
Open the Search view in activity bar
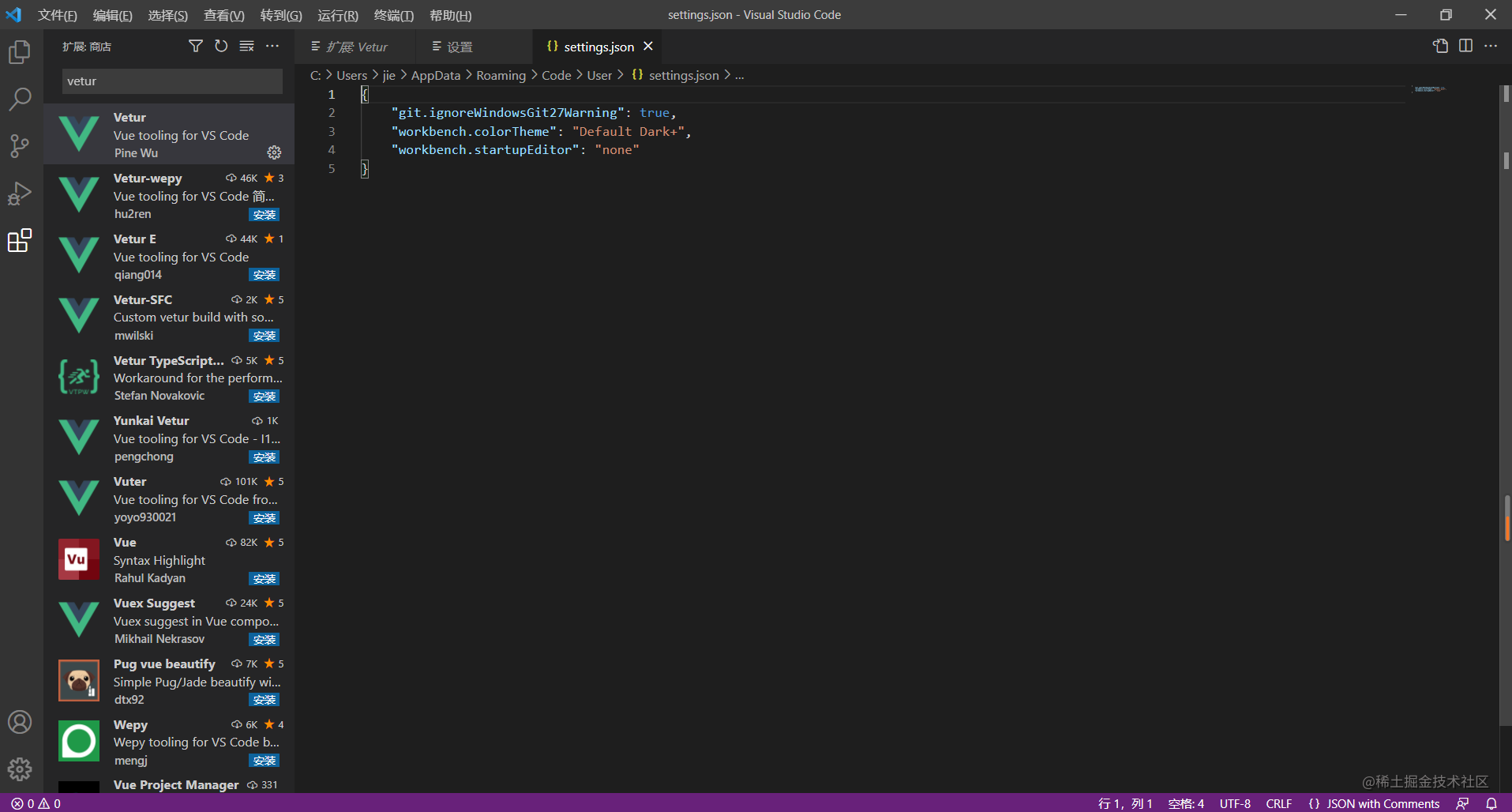[20, 99]
